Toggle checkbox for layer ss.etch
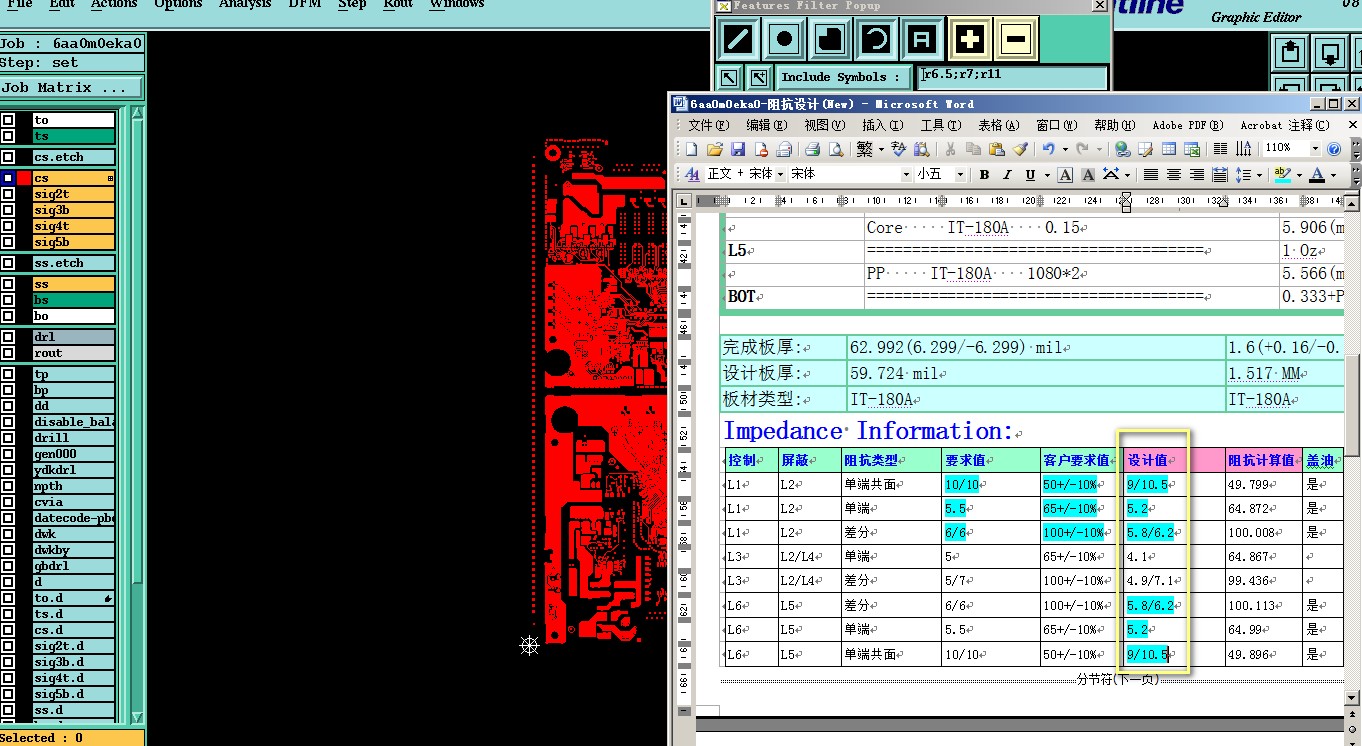The image size is (1362, 746). pyautogui.click(x=8, y=263)
